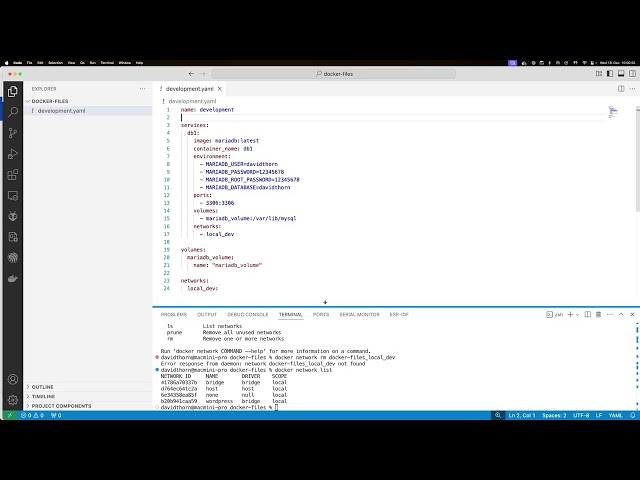The image size is (640, 480).
Task: Go forward using the right arrow
Action: pyautogui.click(x=203, y=74)
